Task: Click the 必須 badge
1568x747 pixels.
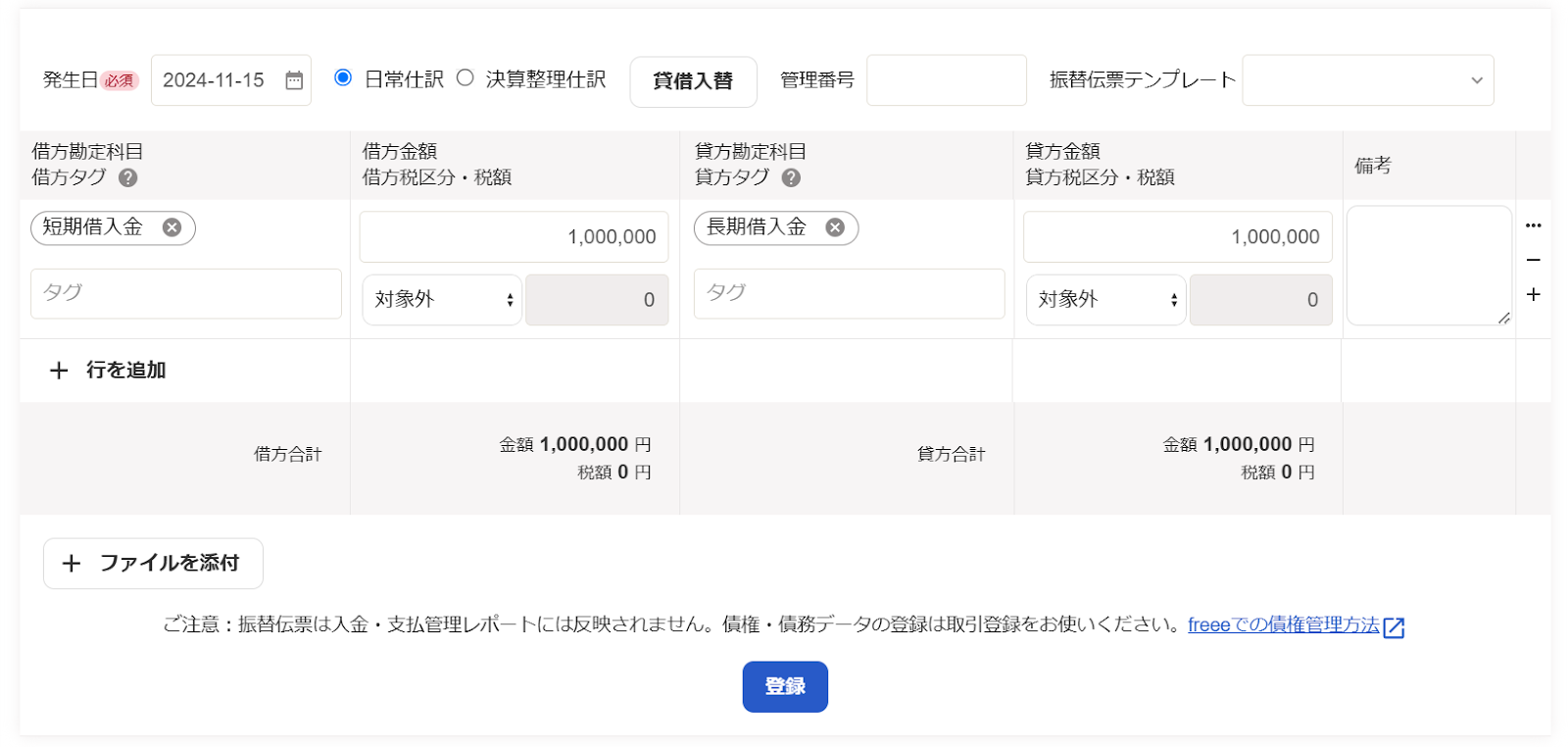Action: (x=120, y=80)
